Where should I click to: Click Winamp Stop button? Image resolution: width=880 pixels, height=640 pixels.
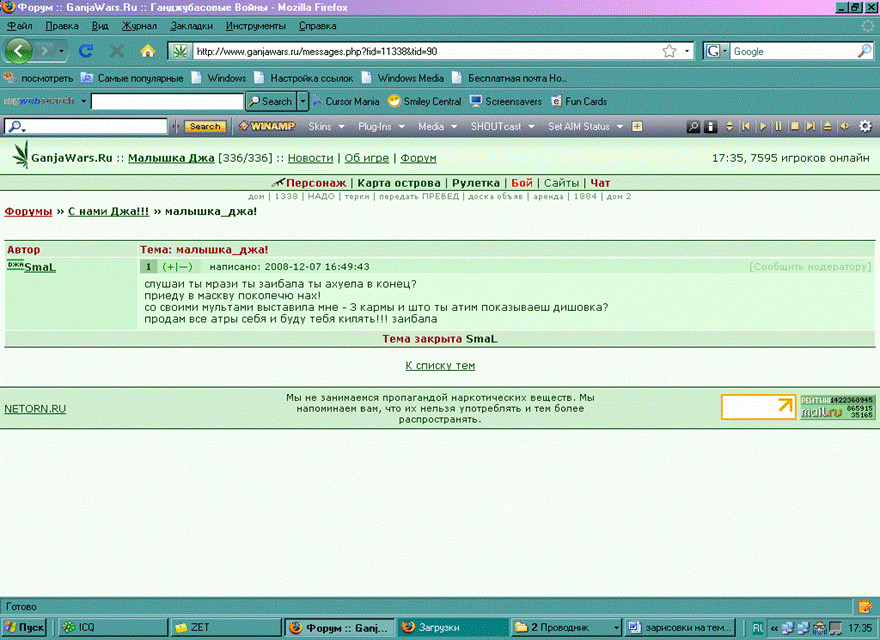(794, 126)
